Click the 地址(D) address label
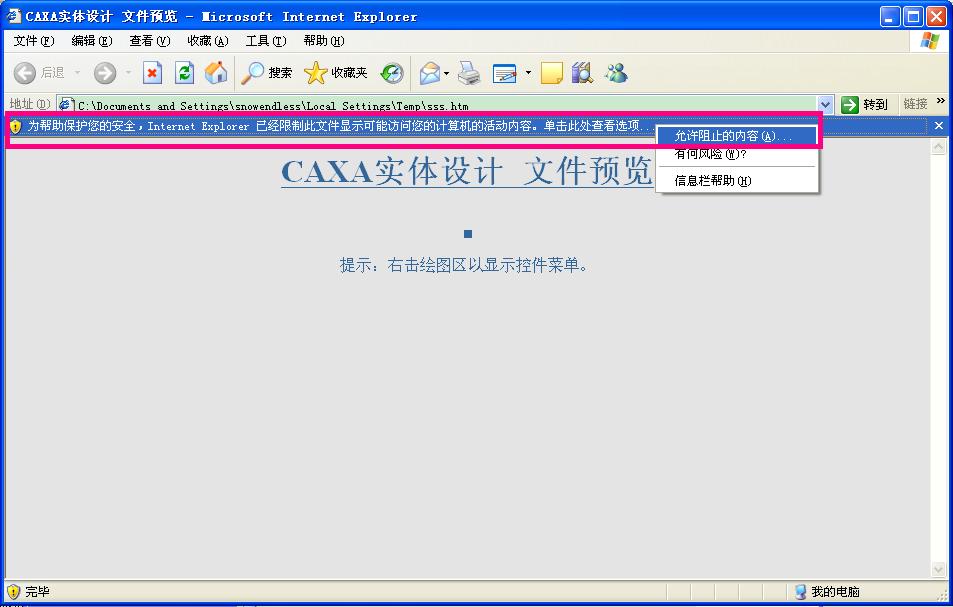Viewport: 953px width, 607px height. pyautogui.click(x=29, y=104)
